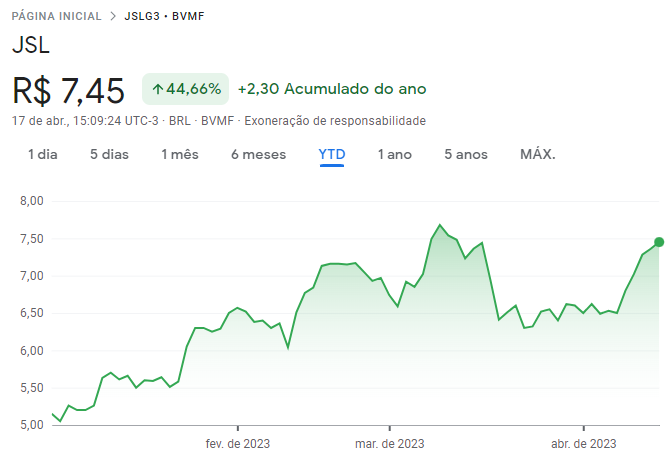Image resolution: width=670 pixels, height=456 pixels.
Task: Click the JSLG3 • BVMF breadcrumb
Action: (165, 16)
